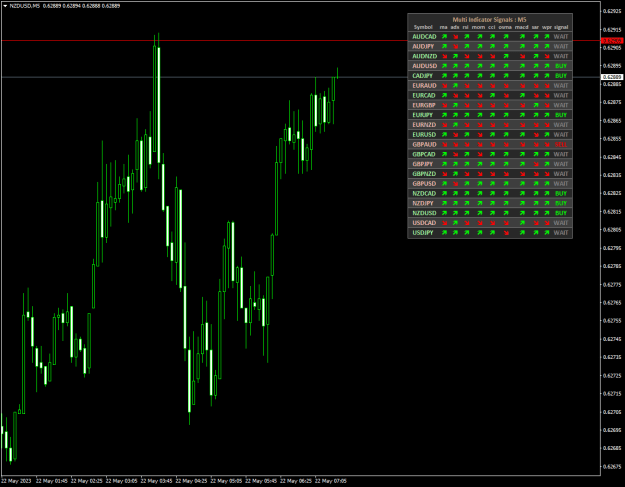Select the EURNZD symbol label
The height and width of the screenshot is (487, 625).
(x=424, y=125)
